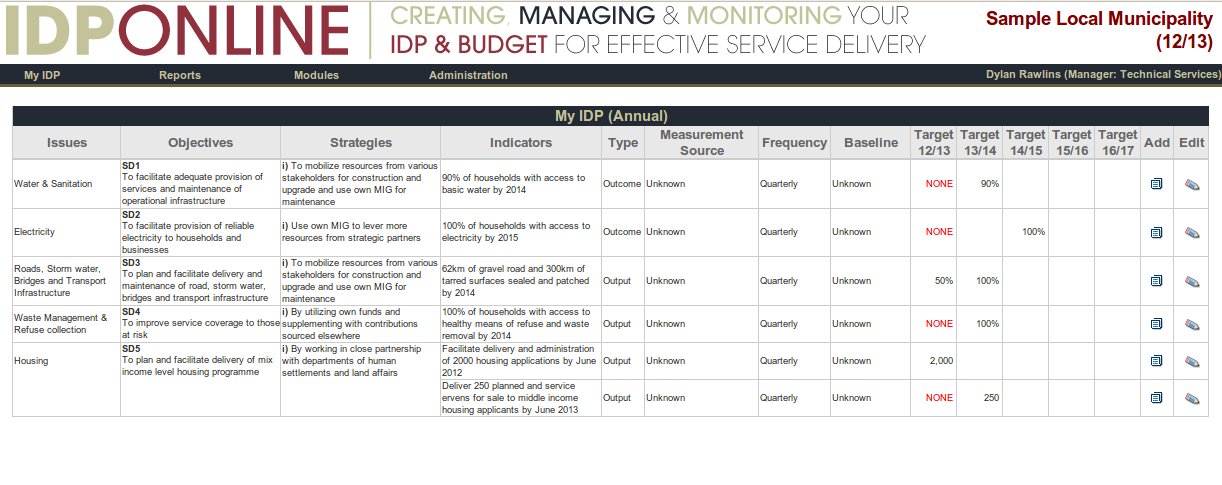
Task: Click the Target 15/16 column header
Action: pos(1071,143)
